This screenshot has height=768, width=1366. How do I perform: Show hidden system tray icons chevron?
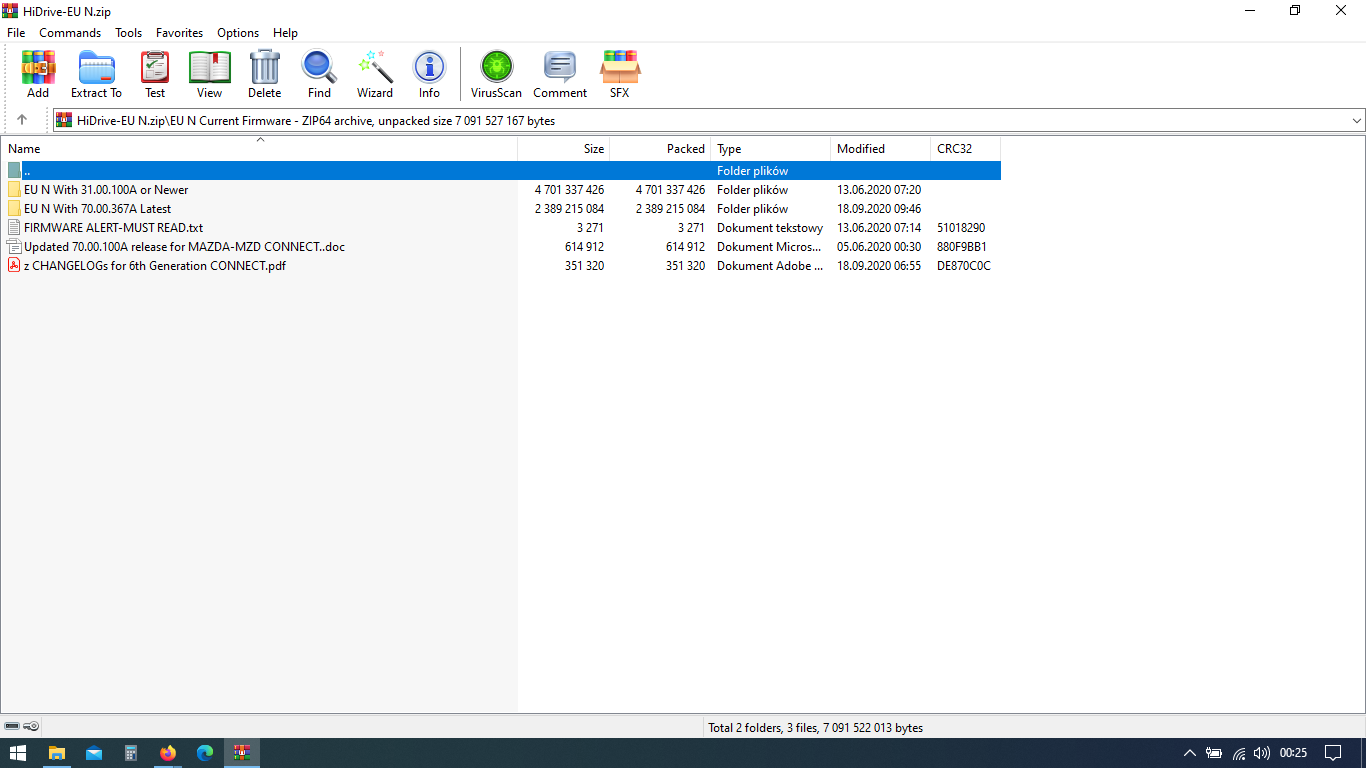(1189, 753)
